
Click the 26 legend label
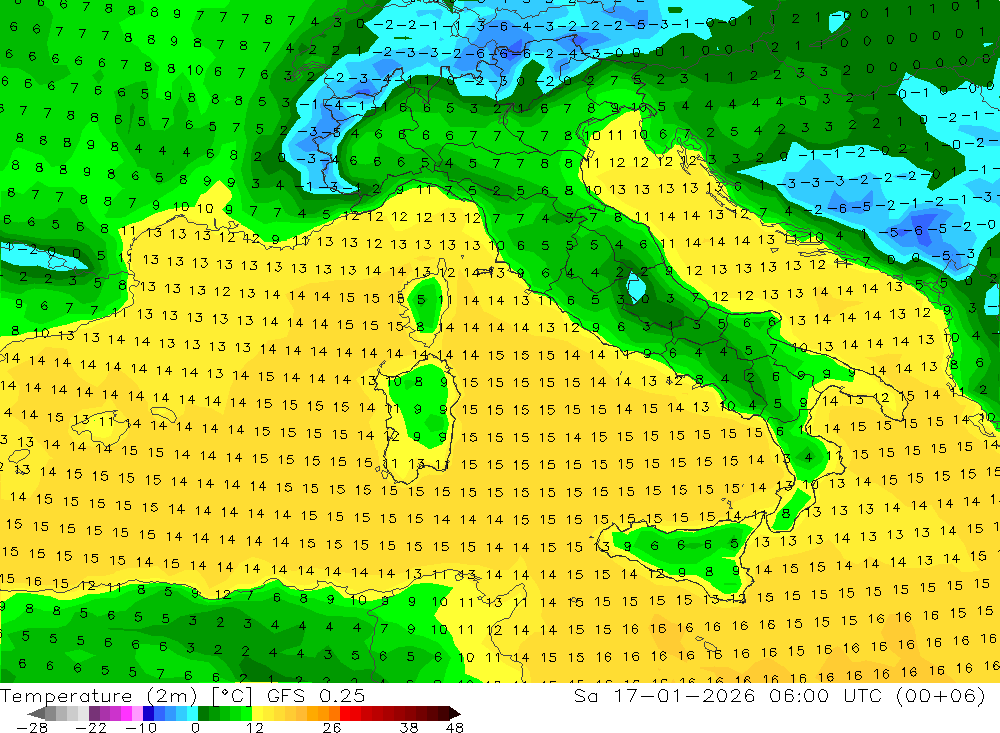[x=332, y=727]
